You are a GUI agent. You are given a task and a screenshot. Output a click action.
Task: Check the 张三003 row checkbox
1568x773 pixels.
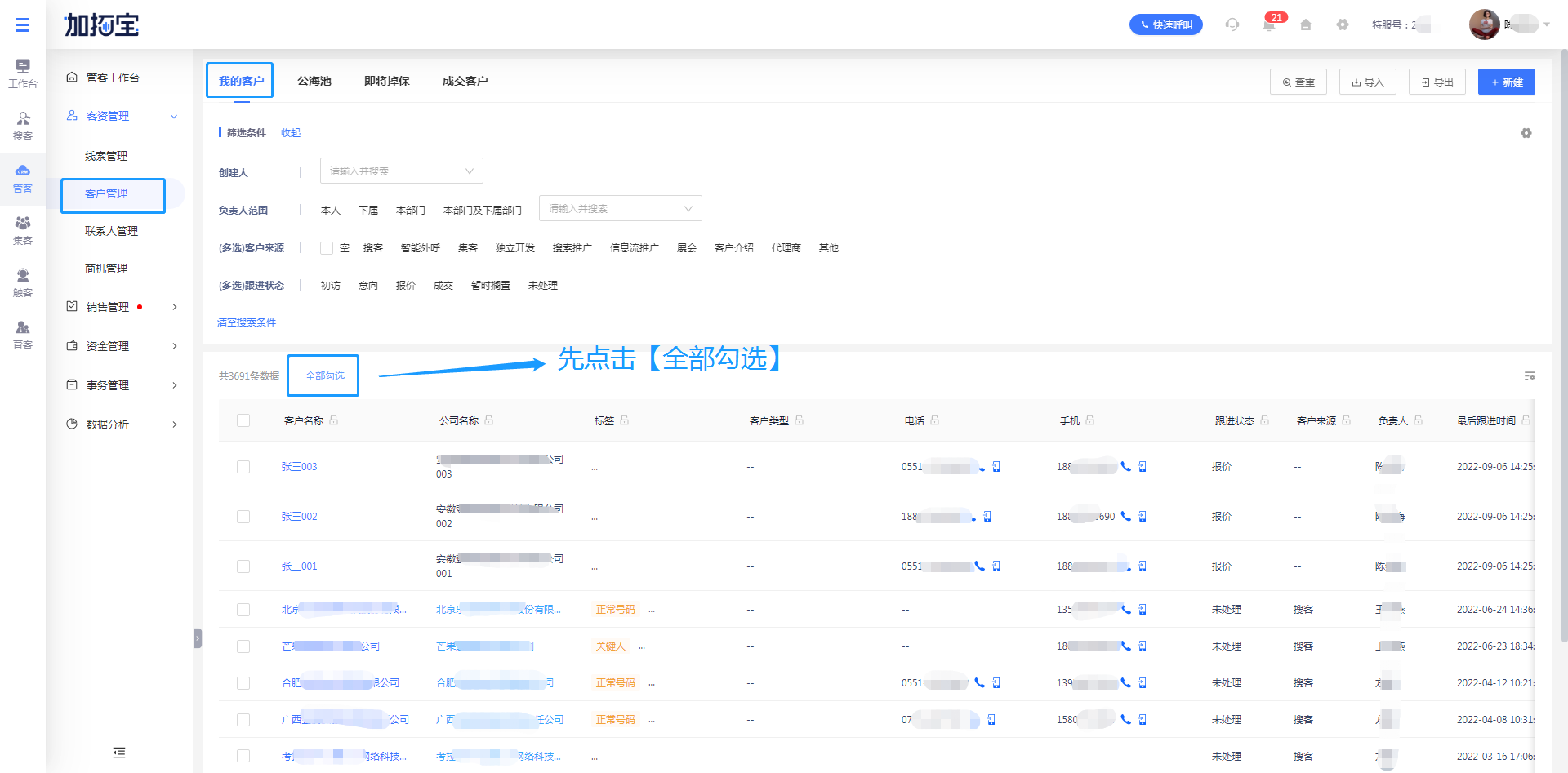pos(243,467)
